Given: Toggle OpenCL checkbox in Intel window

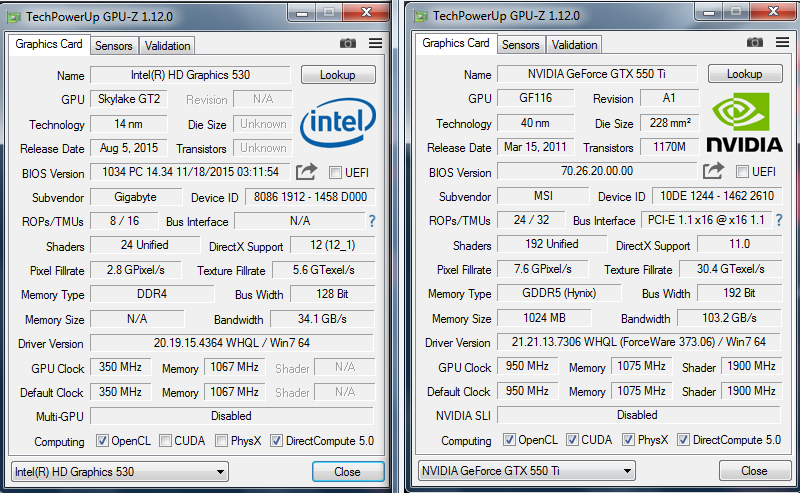Looking at the screenshot, I should [103, 440].
